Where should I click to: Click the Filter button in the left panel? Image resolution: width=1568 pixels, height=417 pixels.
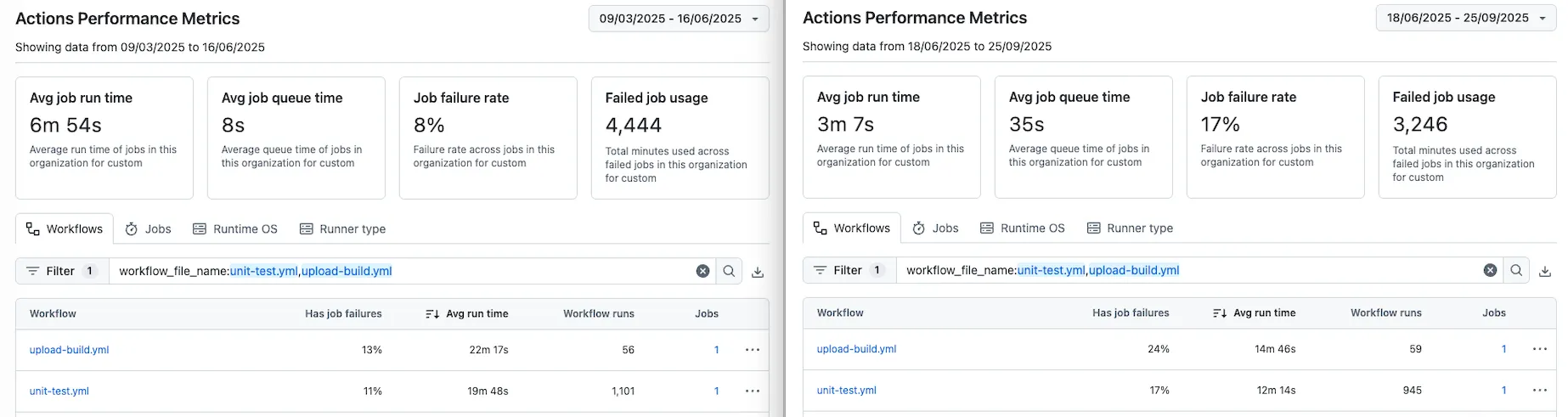(x=62, y=271)
